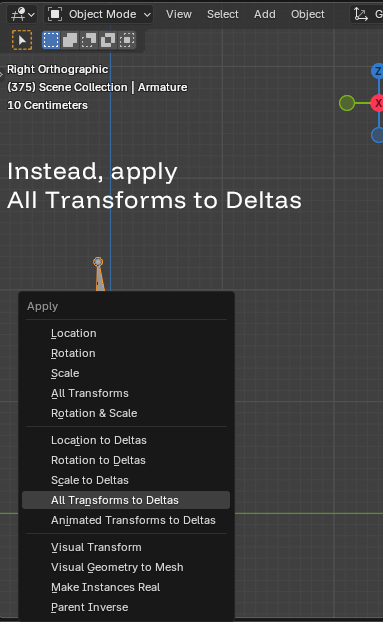Choose Animated Transforms to Deltas
Image resolution: width=383 pixels, height=622 pixels.
pyautogui.click(x=126, y=520)
